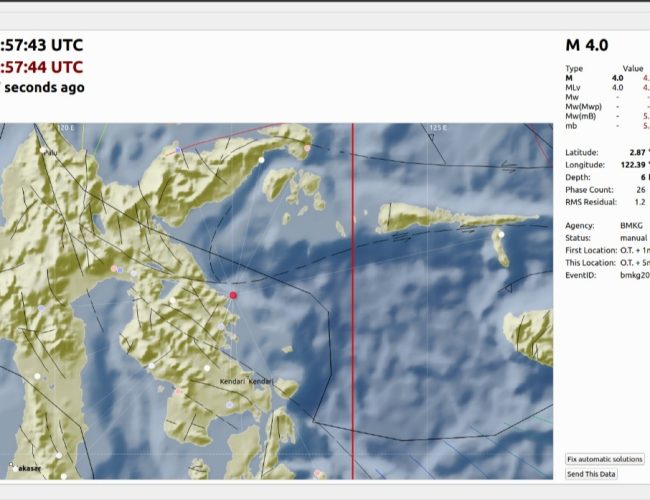Select the Longitude value 122.39
This screenshot has height=500, width=650.
pyautogui.click(x=633, y=165)
